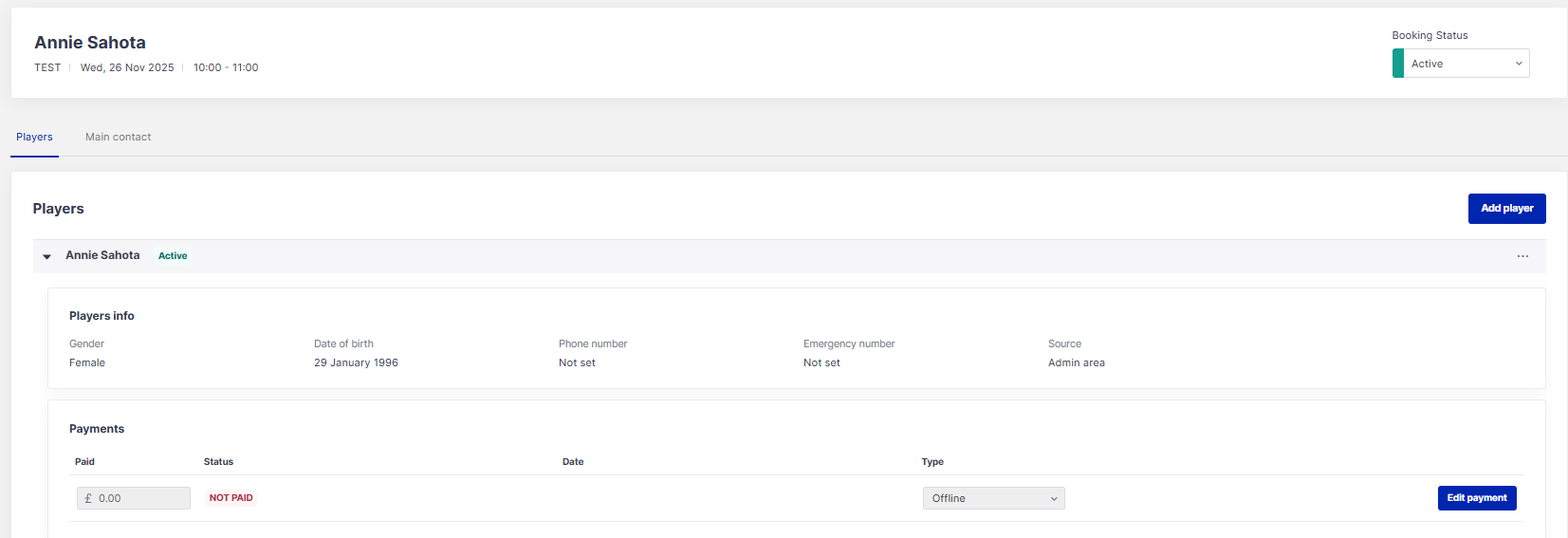1568x538 pixels.
Task: Click the Active badge beside player name
Action: click(x=173, y=256)
